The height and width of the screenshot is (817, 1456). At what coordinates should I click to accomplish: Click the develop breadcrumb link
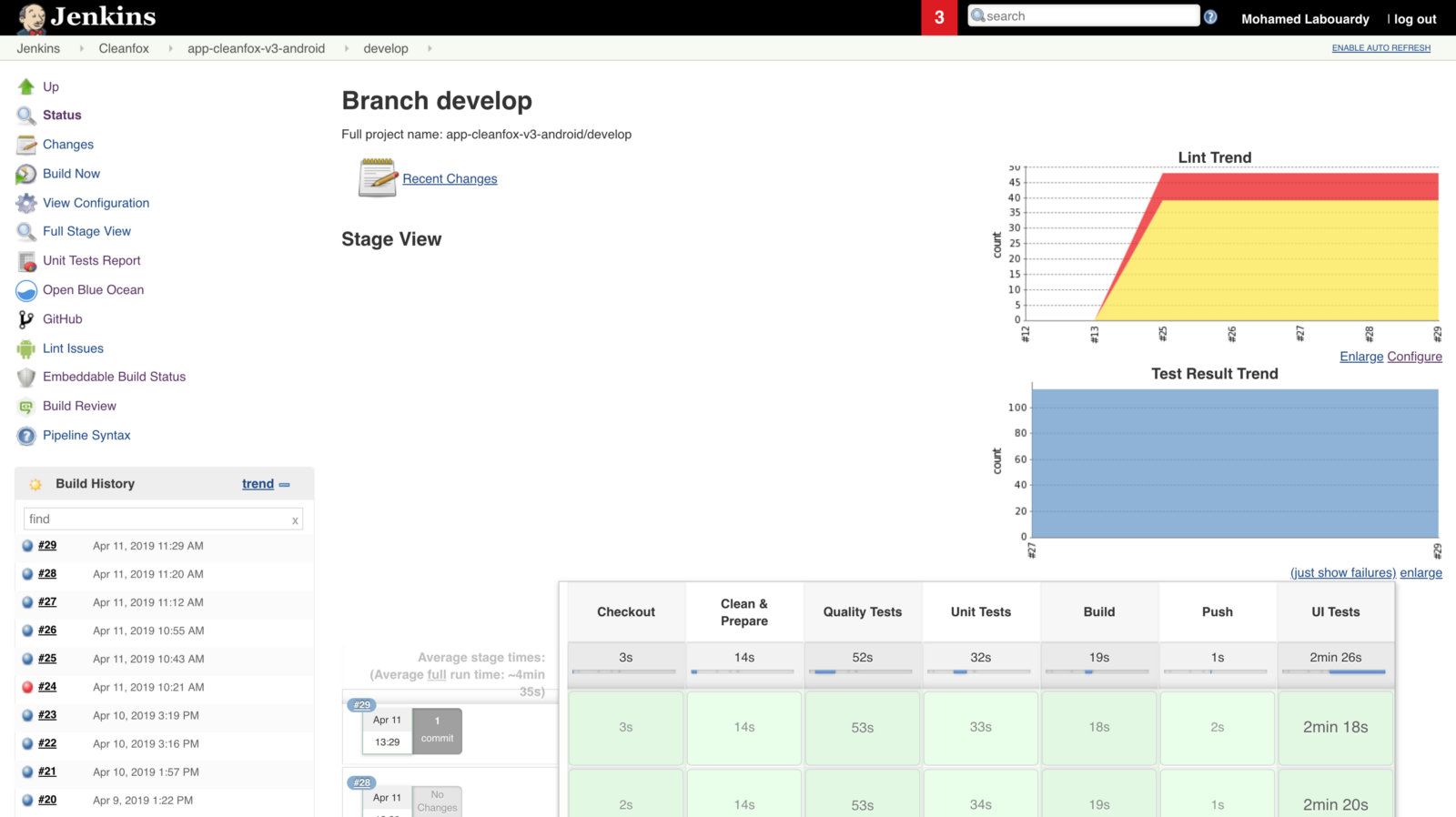(x=386, y=48)
